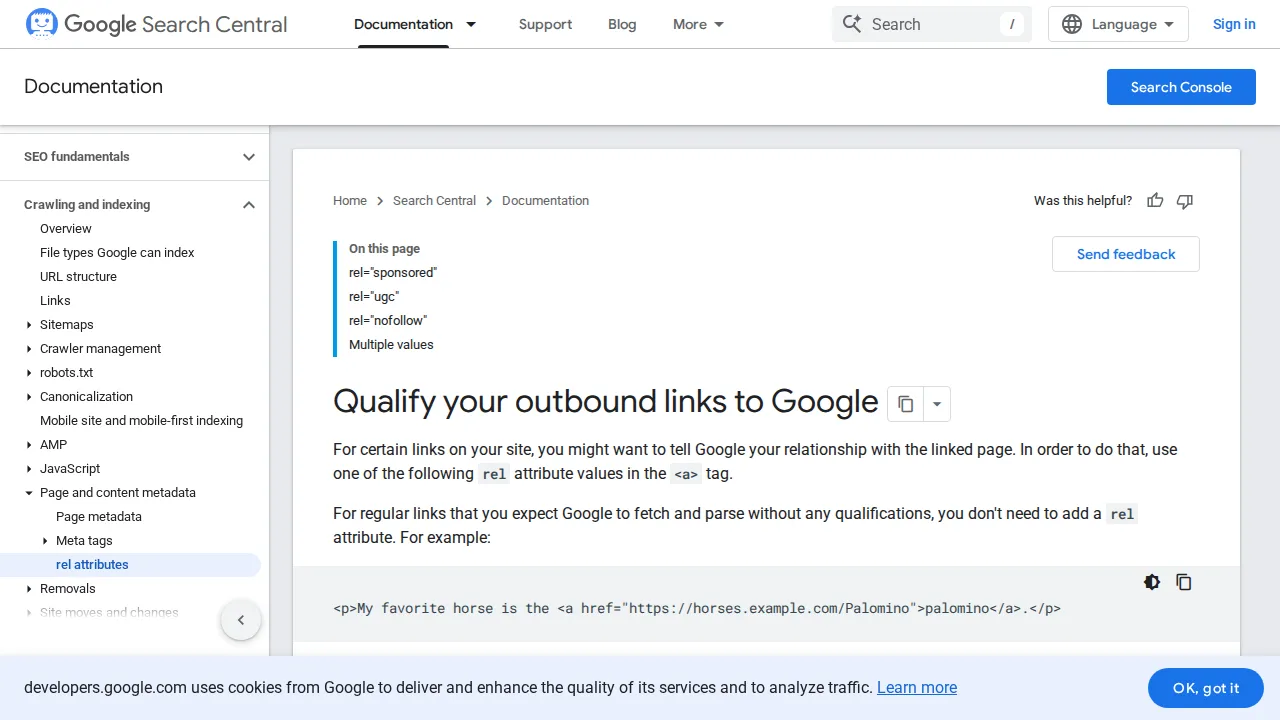
Task: Open the dropdown next to the title copy button
Action: click(936, 403)
